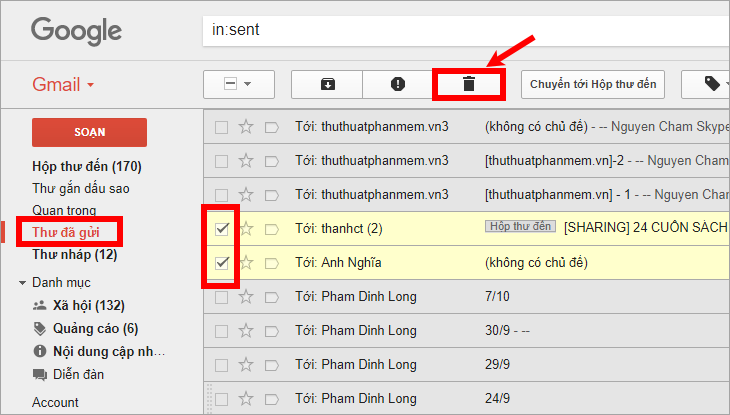Viewport: 730px width, 415px height.
Task: Mark importance on thanhct (2) email
Action: (271, 229)
